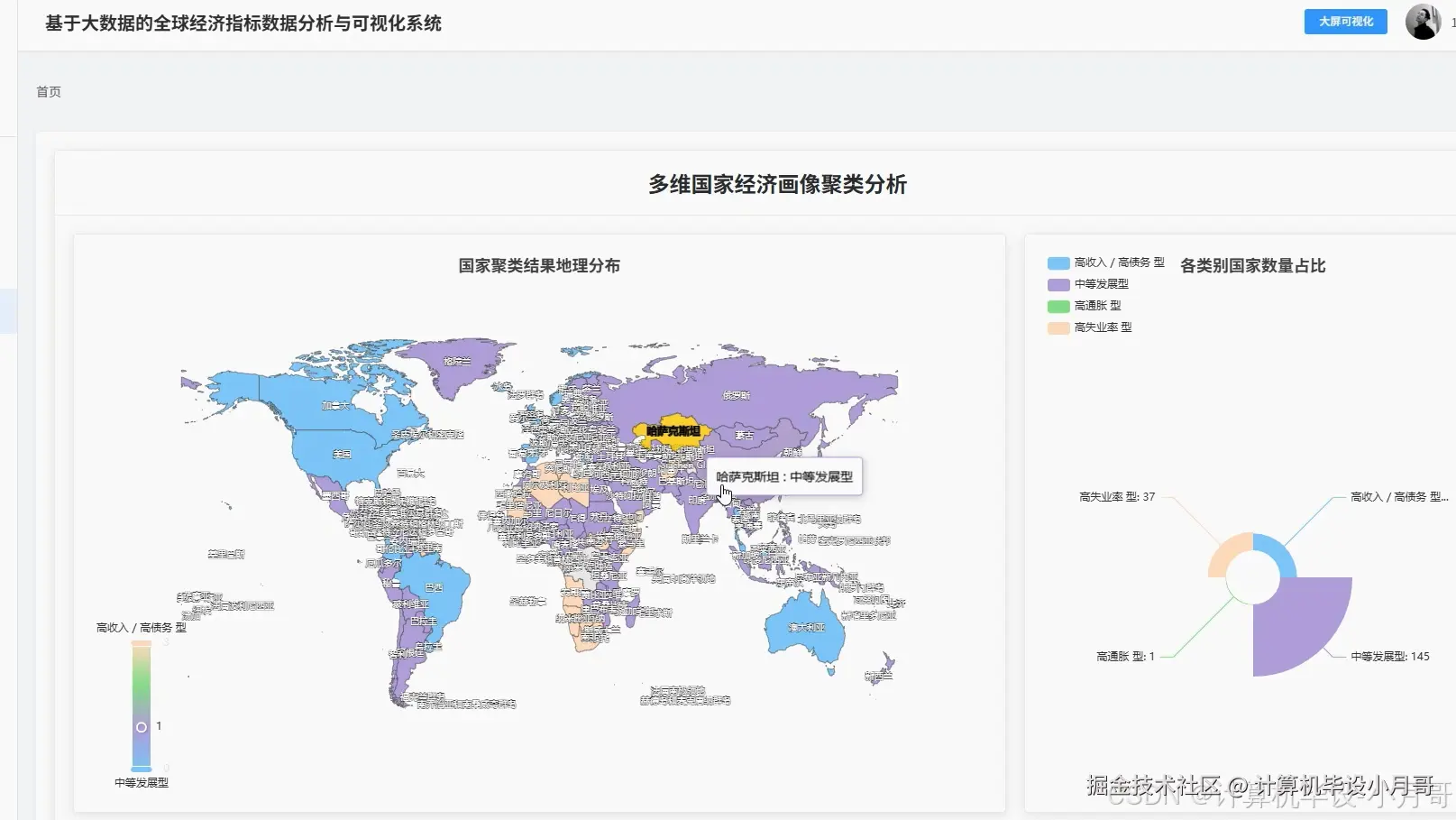Click 俄罗斯 on the world map
Image resolution: width=1456 pixels, height=820 pixels.
pyautogui.click(x=737, y=395)
